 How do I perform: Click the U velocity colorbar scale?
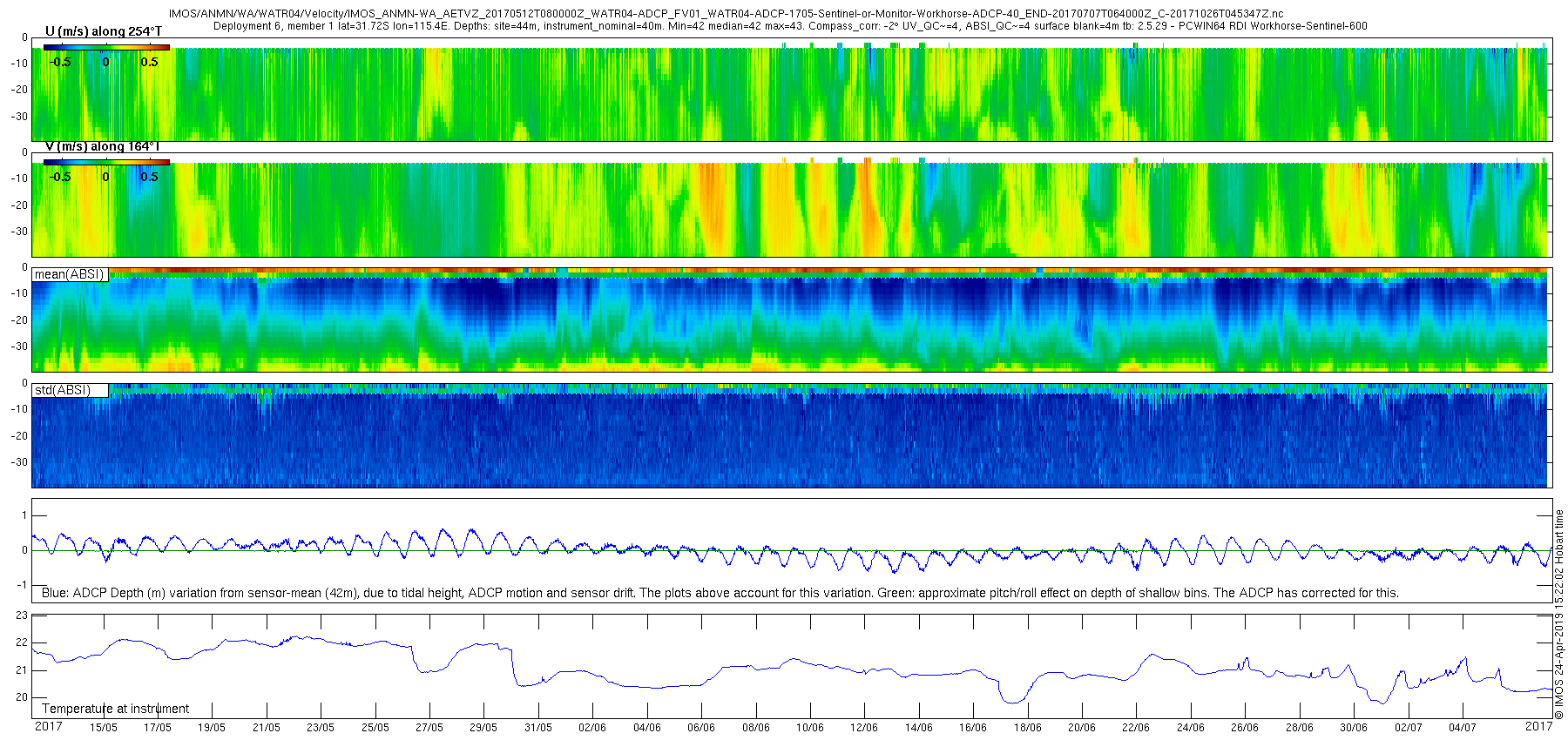106,48
